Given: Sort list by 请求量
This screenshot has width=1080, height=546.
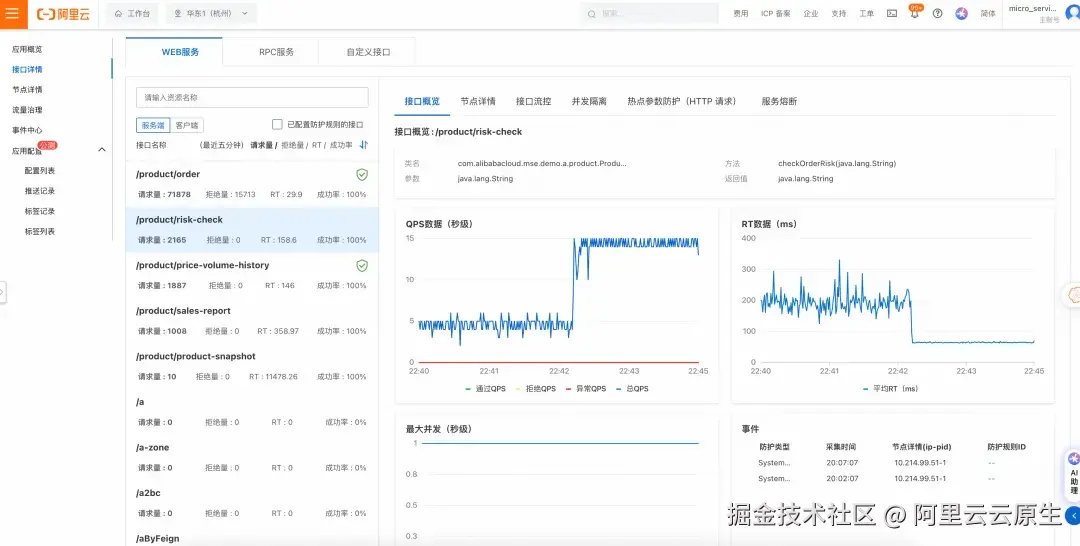Looking at the screenshot, I should coord(261,145).
